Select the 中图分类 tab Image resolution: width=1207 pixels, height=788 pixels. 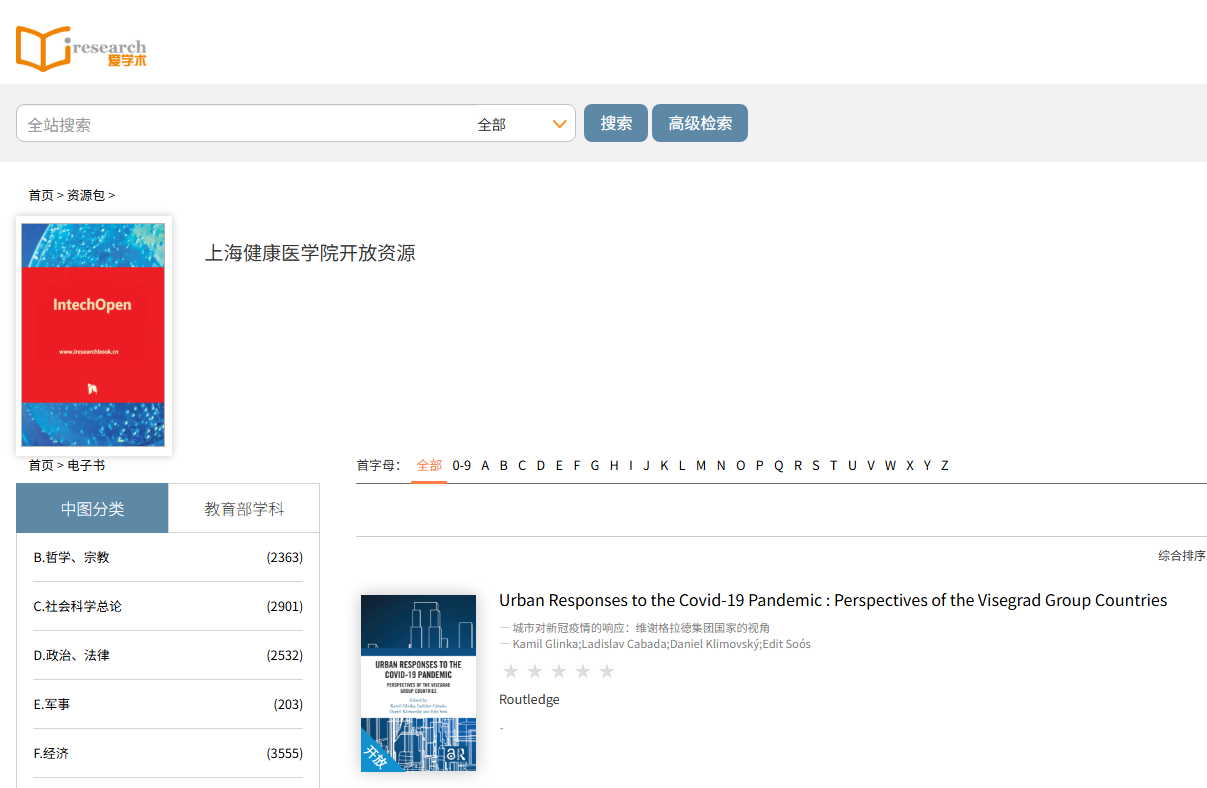point(92,509)
